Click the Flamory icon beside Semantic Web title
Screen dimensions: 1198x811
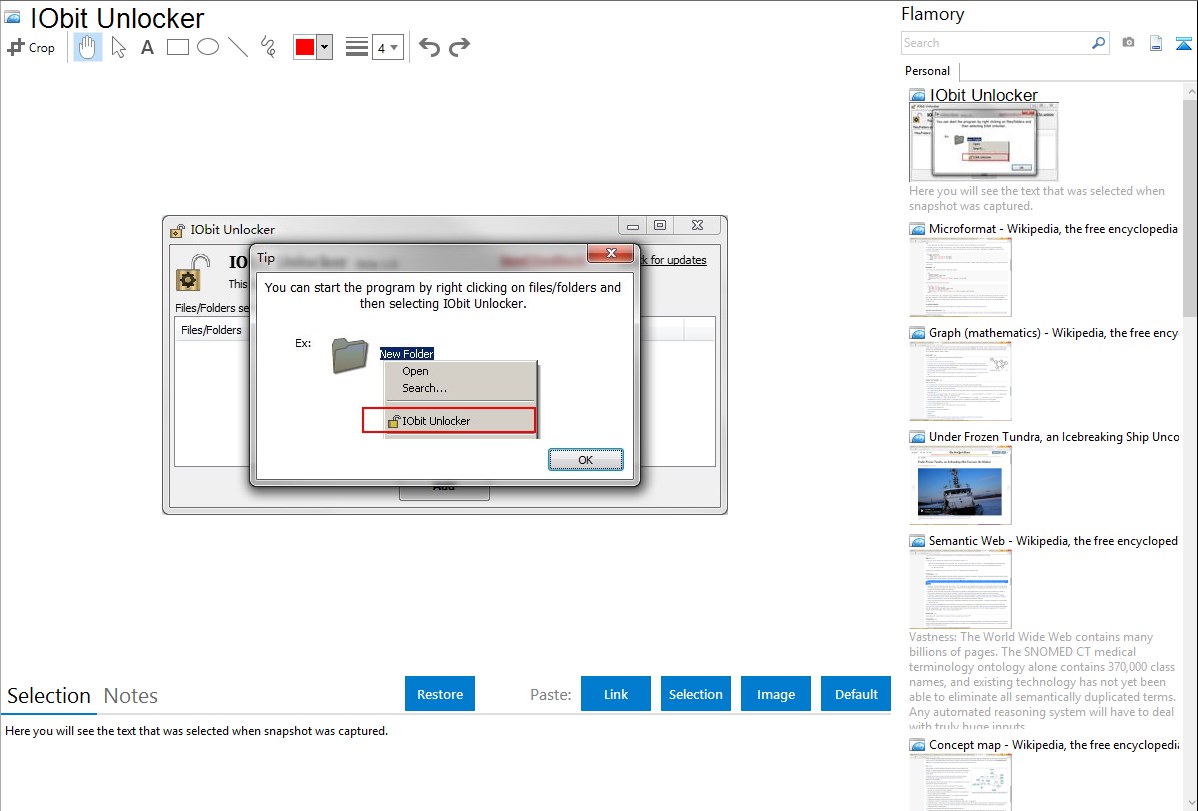(917, 541)
